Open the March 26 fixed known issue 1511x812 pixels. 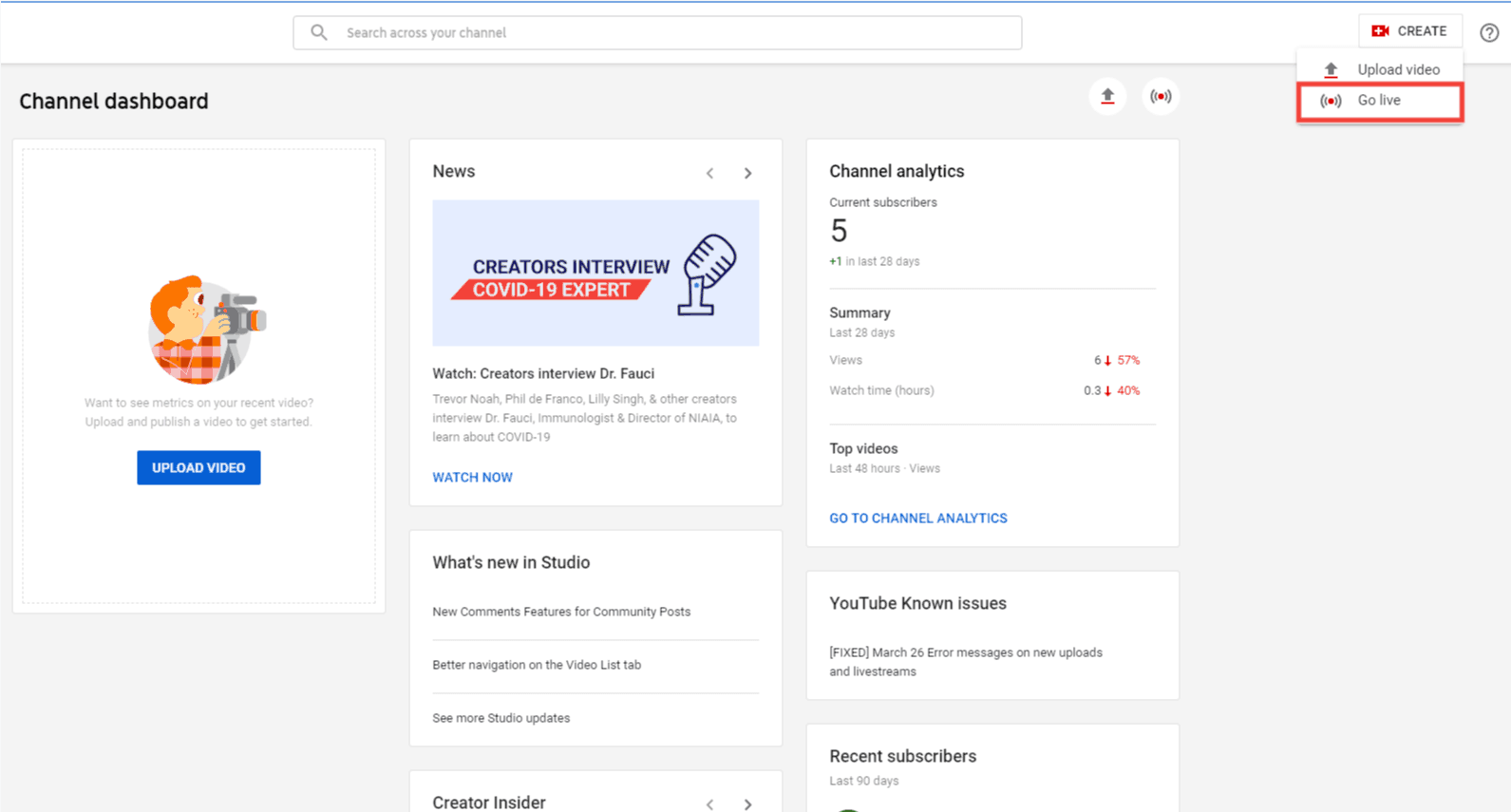[x=966, y=662]
